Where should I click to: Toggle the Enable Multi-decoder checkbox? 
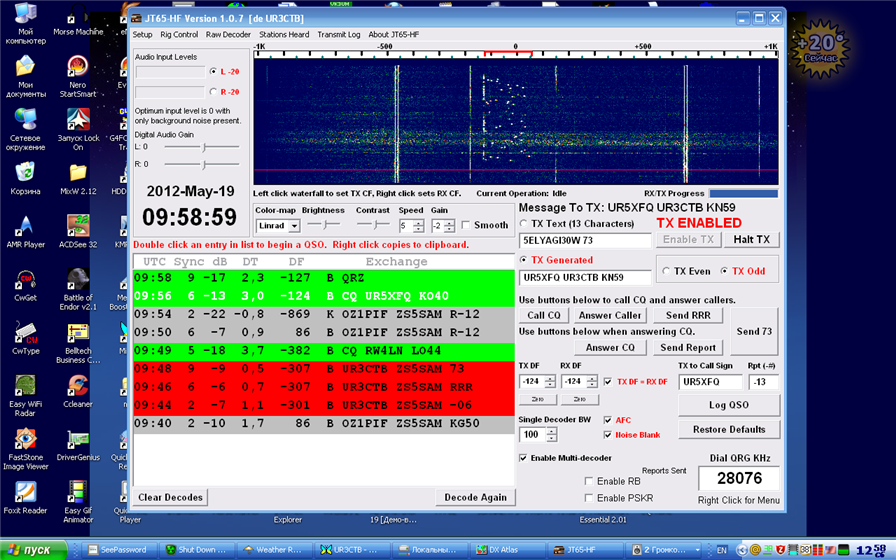[523, 458]
